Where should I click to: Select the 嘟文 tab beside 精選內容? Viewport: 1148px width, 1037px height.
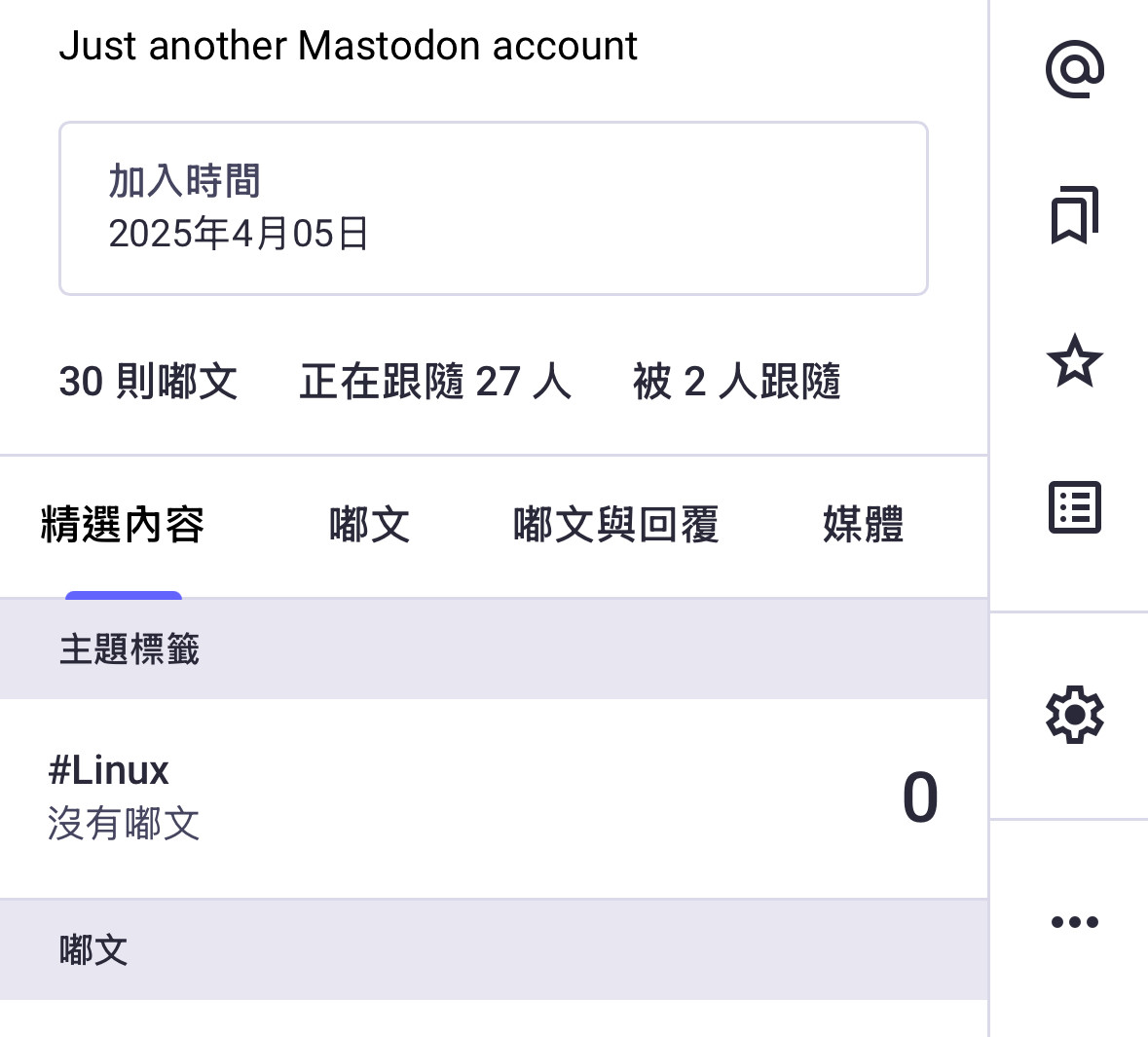tap(369, 526)
